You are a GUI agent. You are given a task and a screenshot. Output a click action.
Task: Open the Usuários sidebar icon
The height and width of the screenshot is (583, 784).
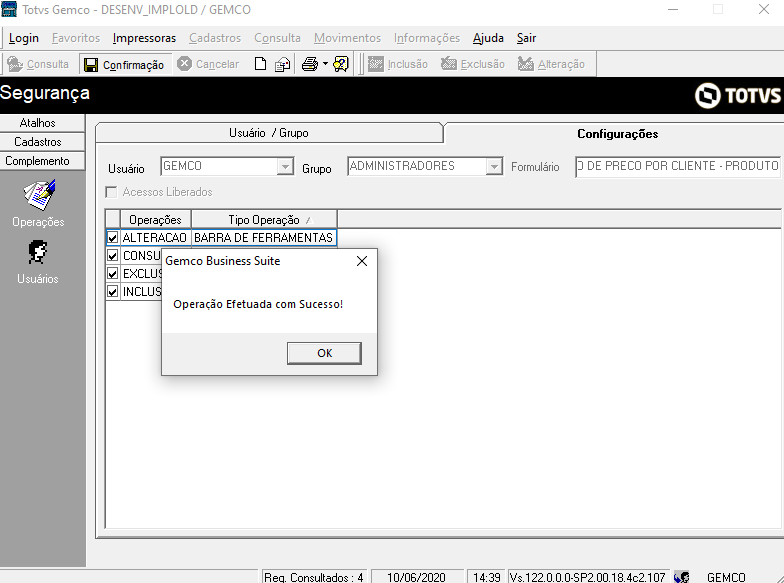(x=38, y=252)
